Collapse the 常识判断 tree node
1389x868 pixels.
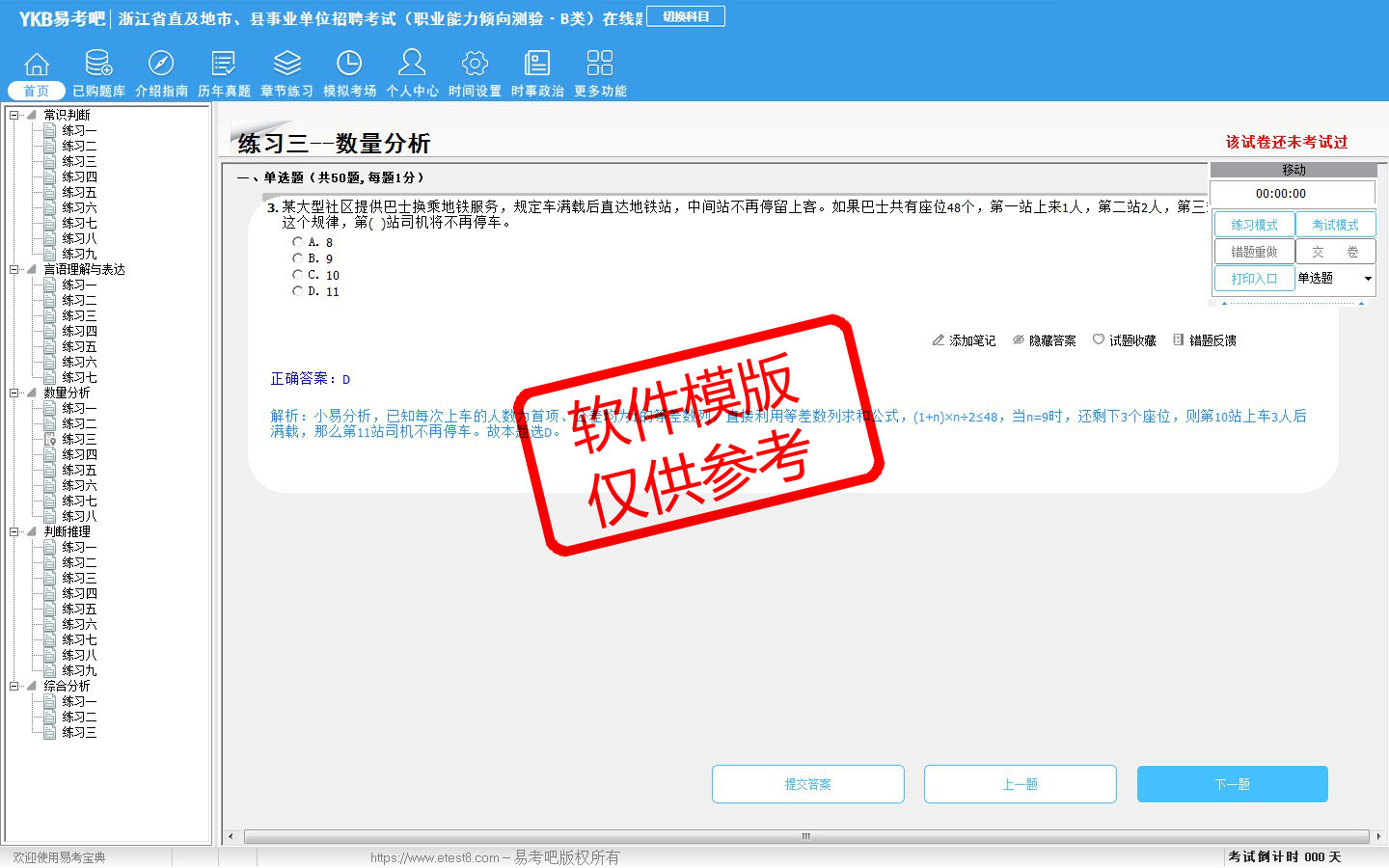14,115
